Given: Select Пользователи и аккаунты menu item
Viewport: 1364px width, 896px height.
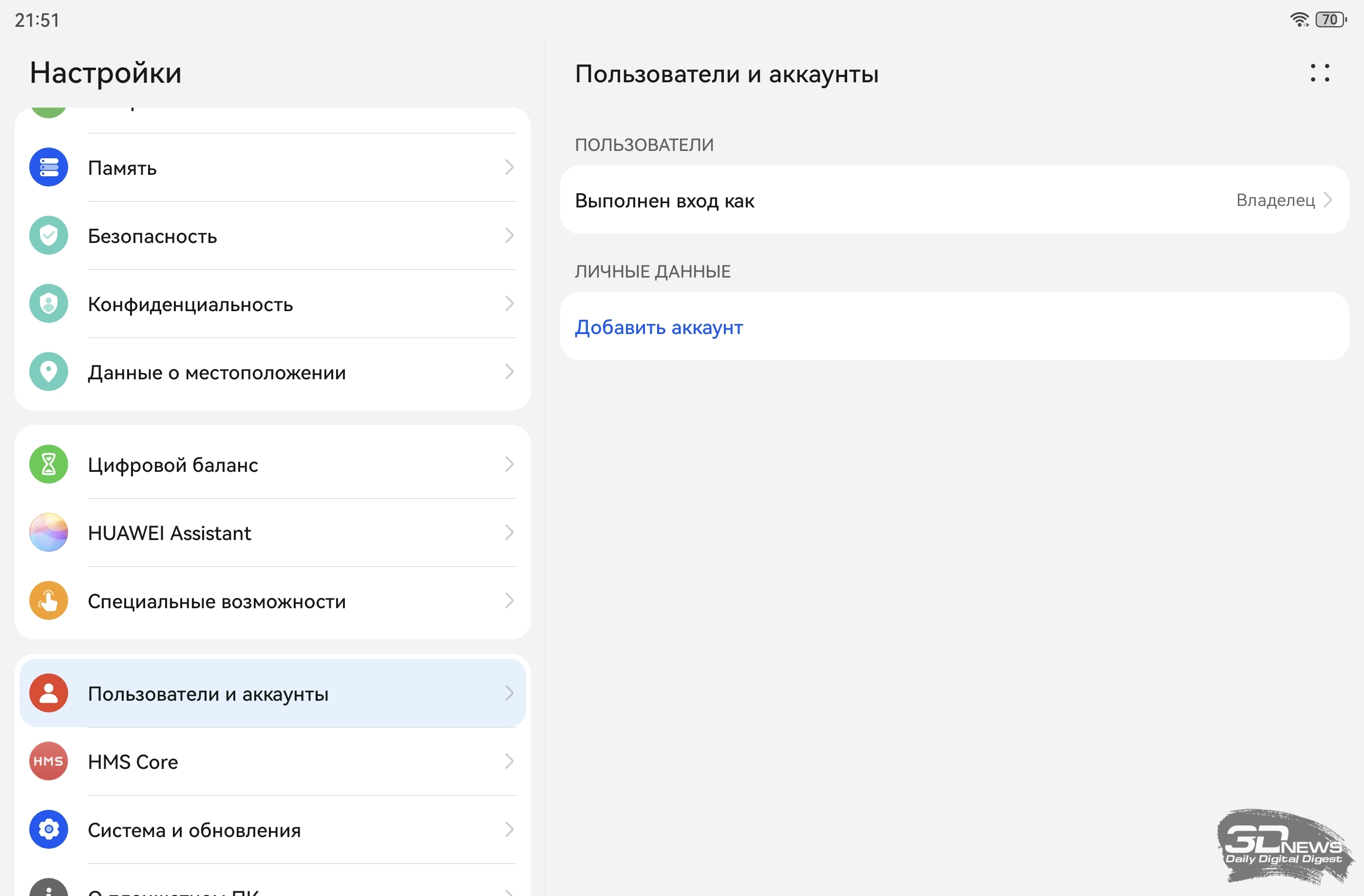Looking at the screenshot, I should [x=208, y=693].
